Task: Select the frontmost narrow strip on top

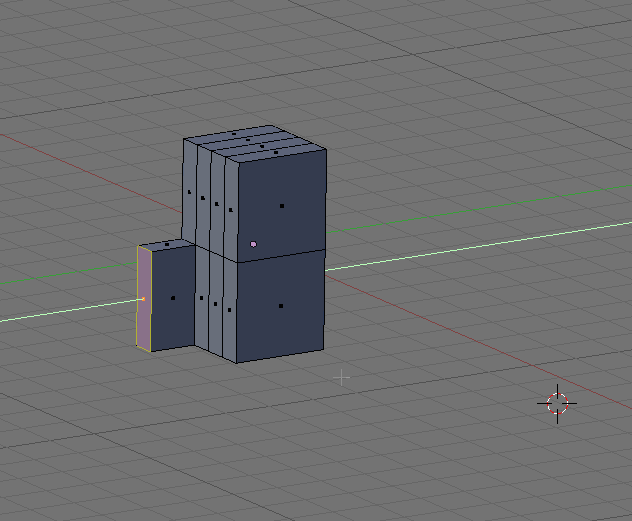Action: (x=276, y=153)
